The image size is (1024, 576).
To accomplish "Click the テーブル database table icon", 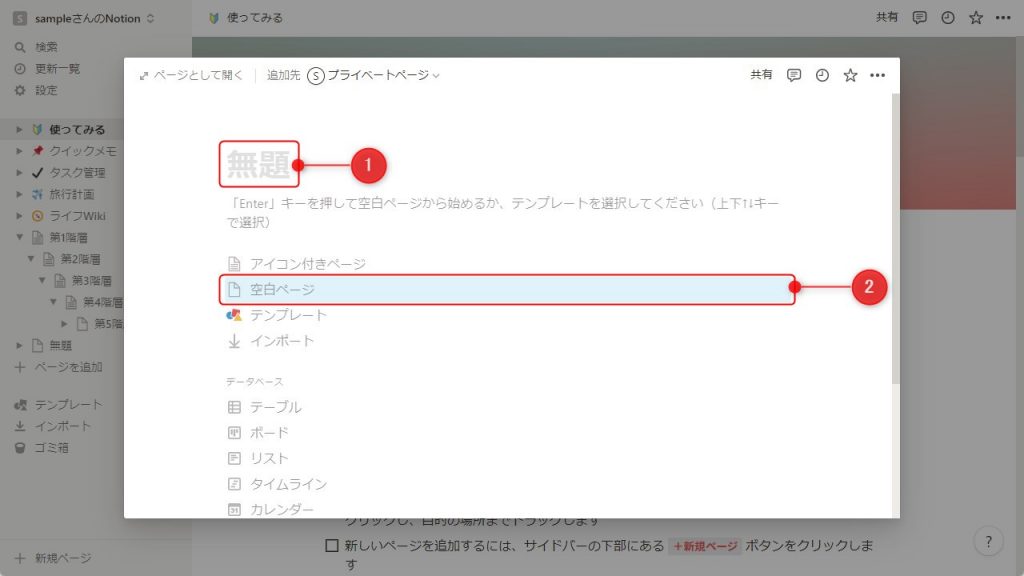I will click(234, 407).
